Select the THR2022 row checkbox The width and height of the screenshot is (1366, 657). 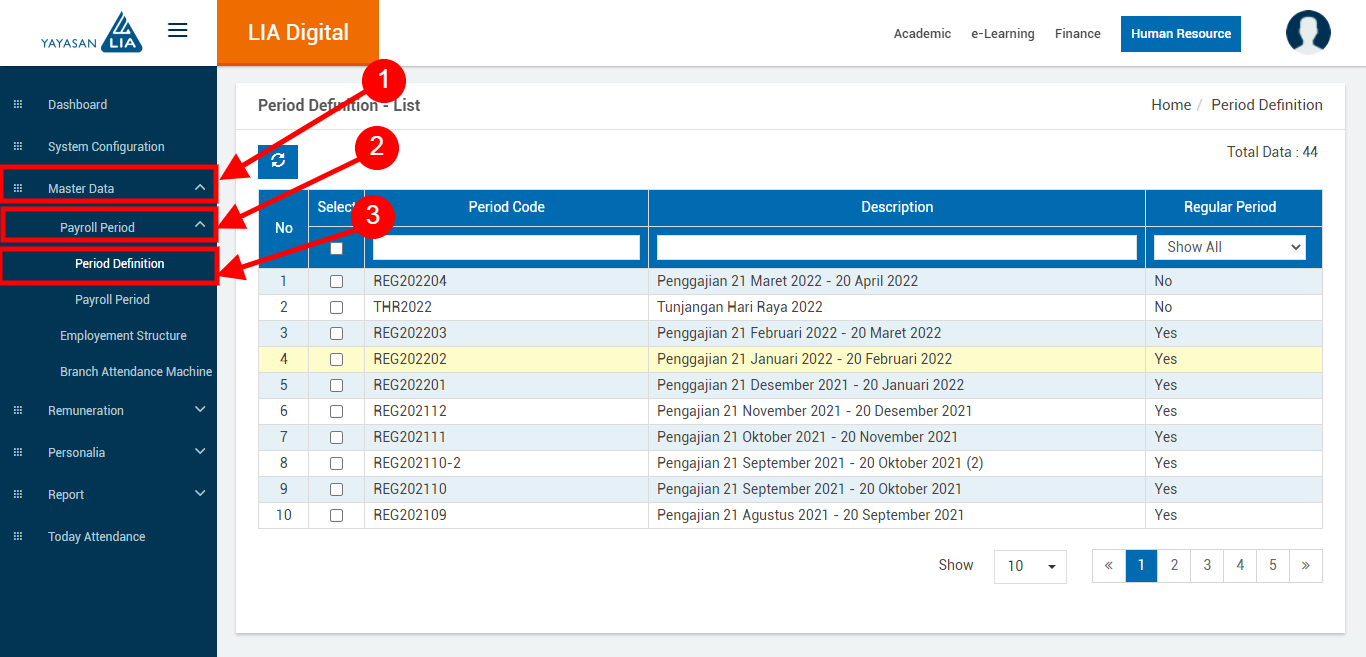[336, 308]
